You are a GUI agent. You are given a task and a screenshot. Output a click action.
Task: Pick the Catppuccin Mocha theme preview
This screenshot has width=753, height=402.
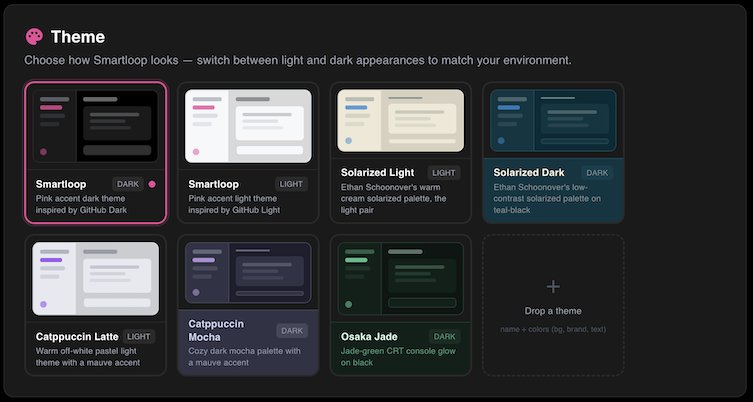(x=248, y=273)
